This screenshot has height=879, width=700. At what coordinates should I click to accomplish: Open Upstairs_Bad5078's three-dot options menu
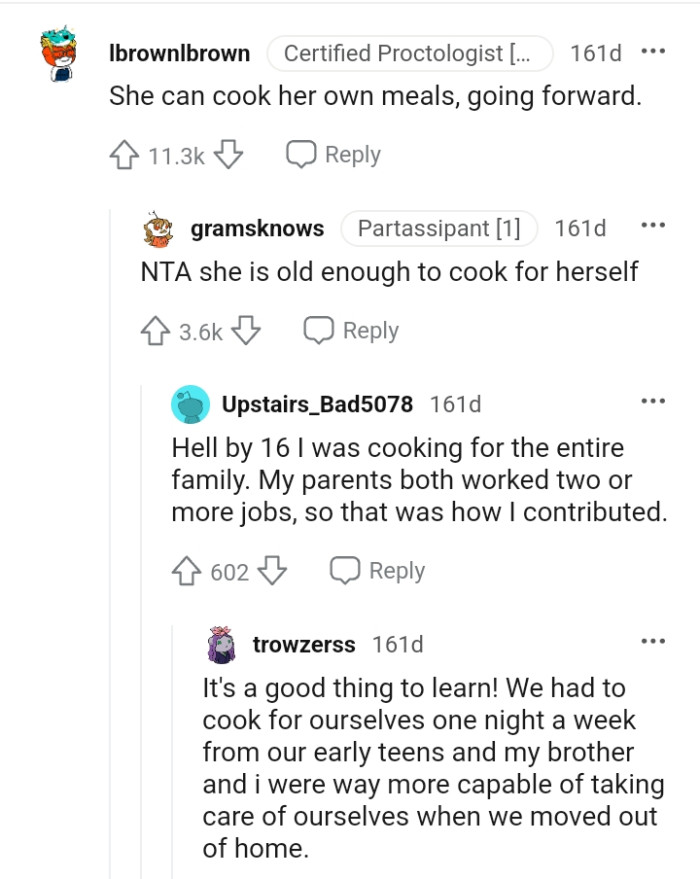coord(653,399)
